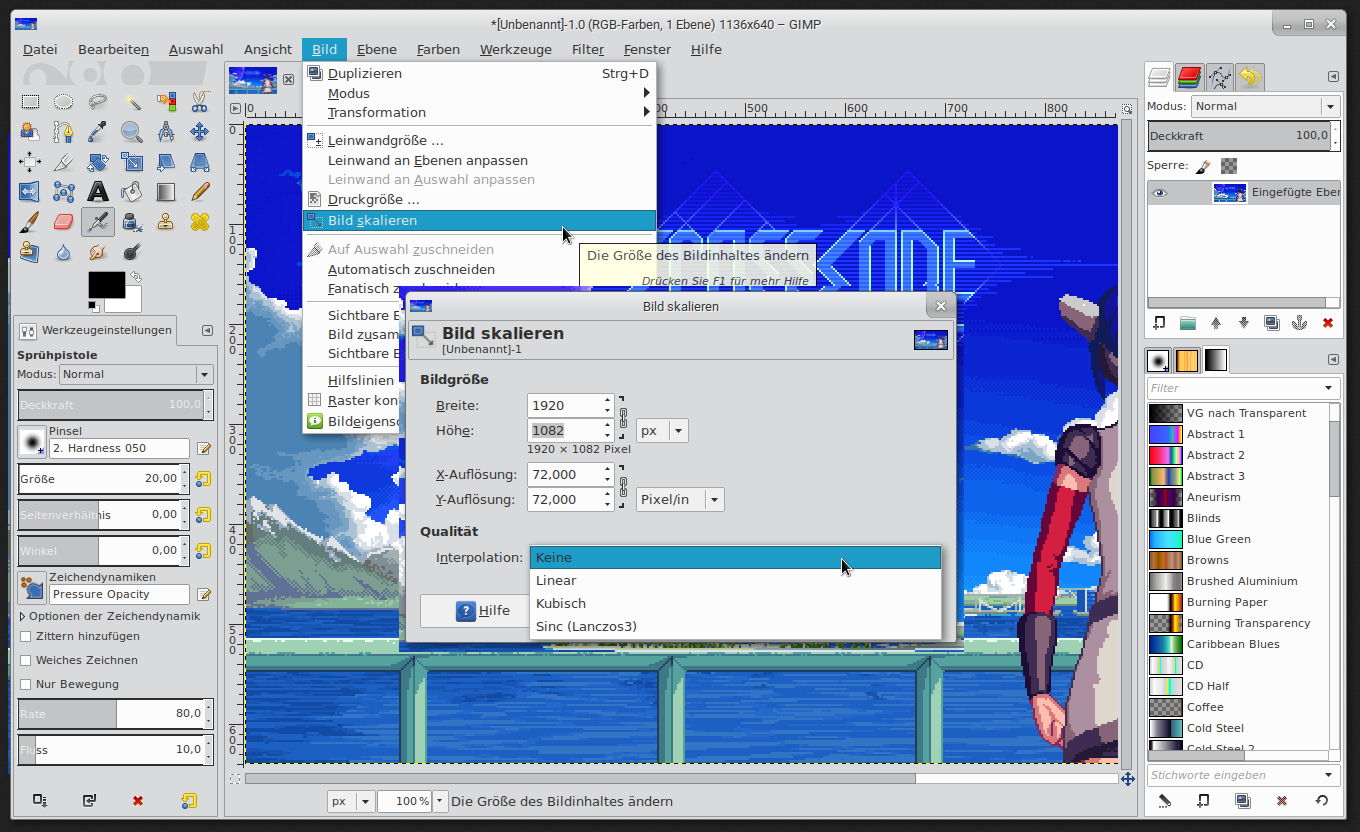Tick the 'Nur Bewegung' checkbox

pyautogui.click(x=25, y=684)
